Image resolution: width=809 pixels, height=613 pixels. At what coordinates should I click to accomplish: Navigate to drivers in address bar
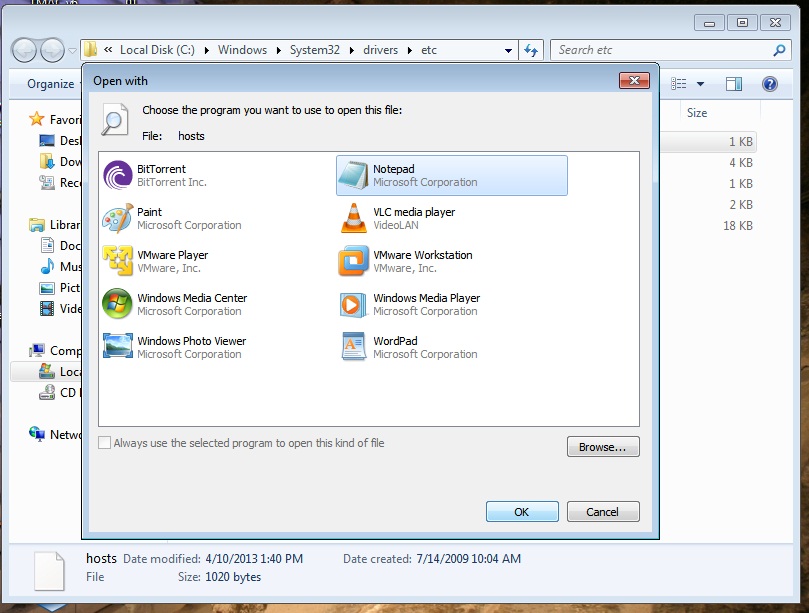coord(381,50)
